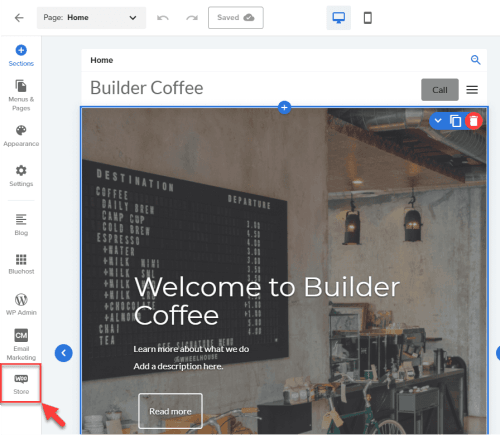This screenshot has height=435, width=500.
Task: Switch to mobile preview icon
Action: [368, 18]
